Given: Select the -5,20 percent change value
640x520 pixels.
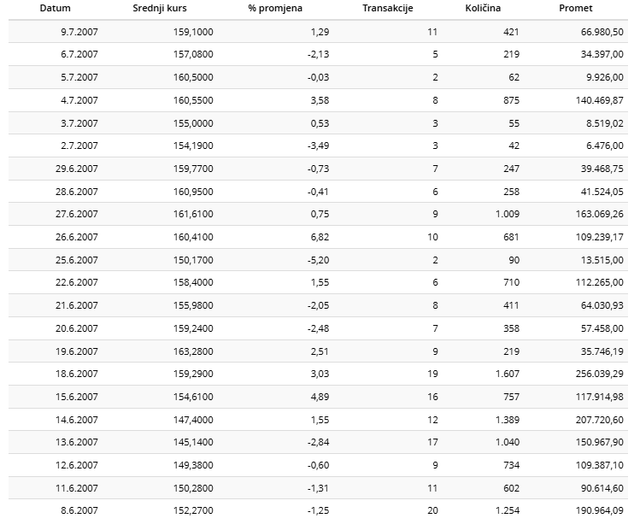Looking at the screenshot, I should [x=318, y=260].
